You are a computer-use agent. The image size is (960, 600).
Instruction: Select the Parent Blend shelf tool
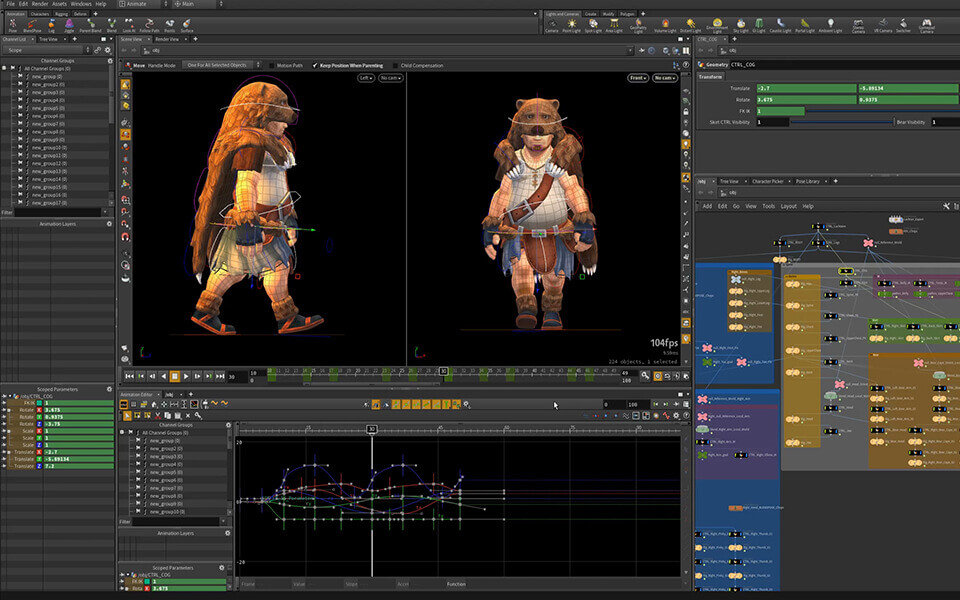pos(91,25)
